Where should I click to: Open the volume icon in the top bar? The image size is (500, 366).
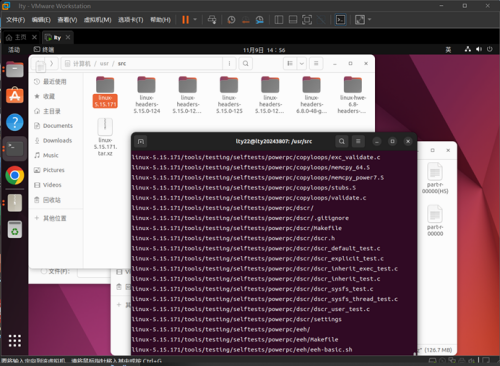pyautogui.click(x=479, y=49)
